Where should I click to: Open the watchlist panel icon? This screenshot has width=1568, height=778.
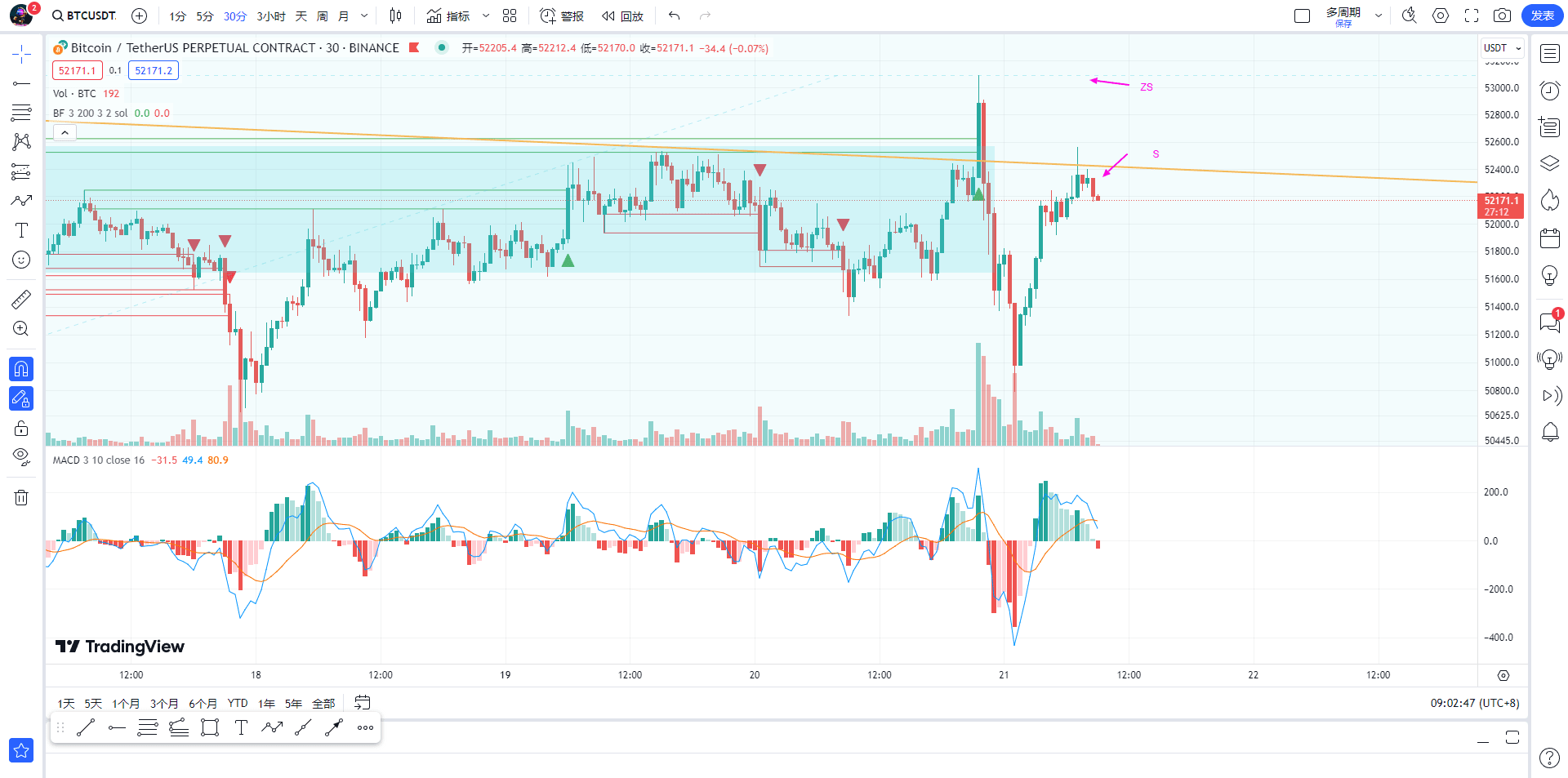1549,54
